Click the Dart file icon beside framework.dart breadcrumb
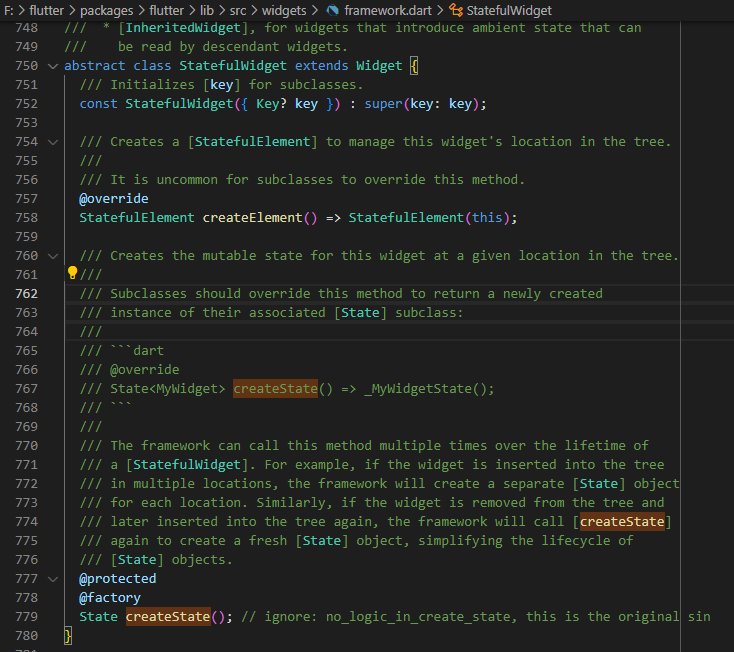 [332, 10]
